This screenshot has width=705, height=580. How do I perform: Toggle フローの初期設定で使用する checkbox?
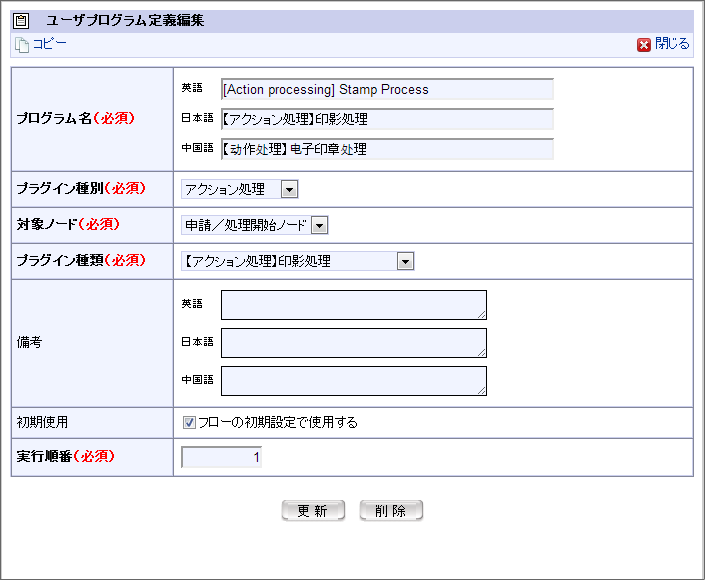point(189,423)
